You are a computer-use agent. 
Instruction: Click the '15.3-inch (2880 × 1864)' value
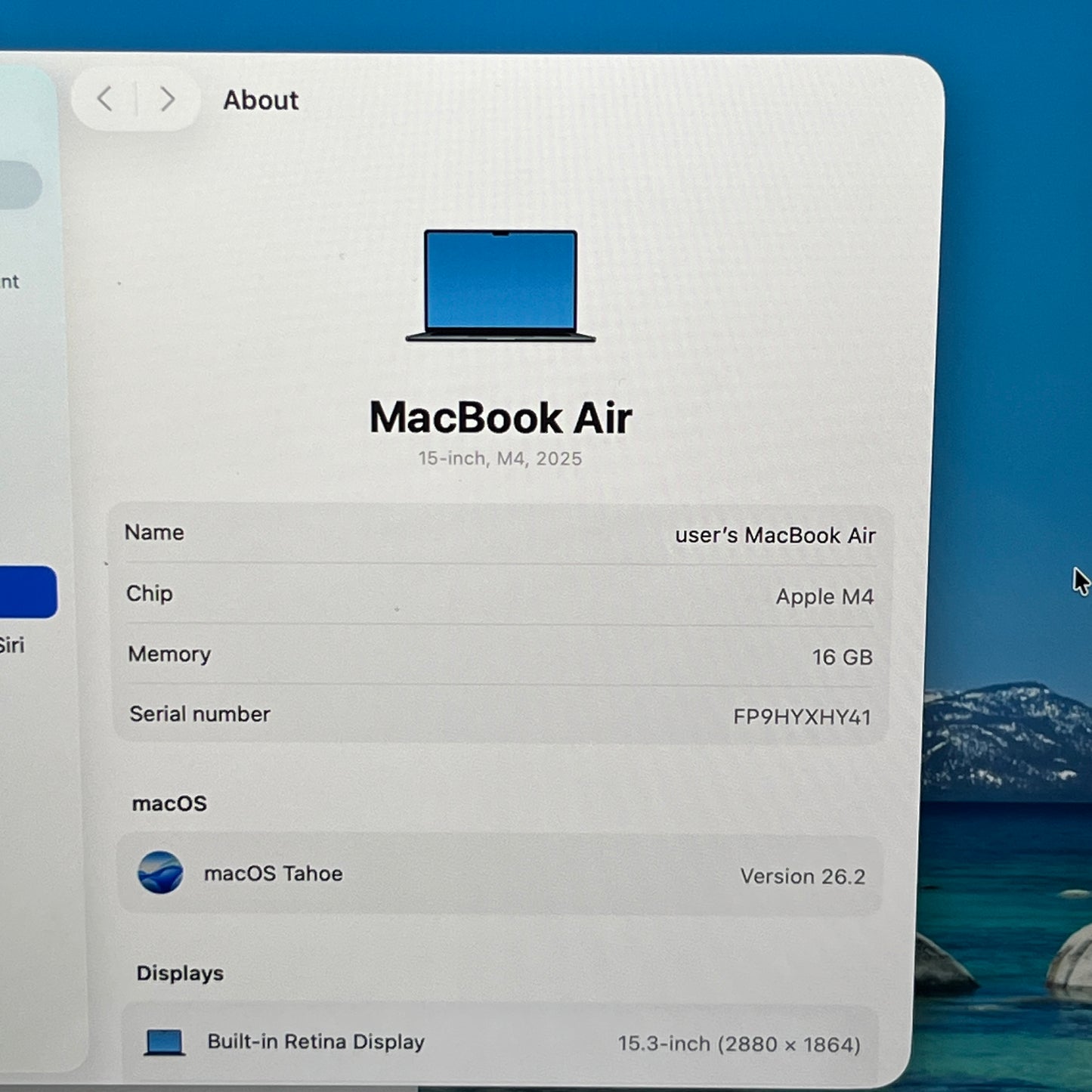tap(739, 1044)
